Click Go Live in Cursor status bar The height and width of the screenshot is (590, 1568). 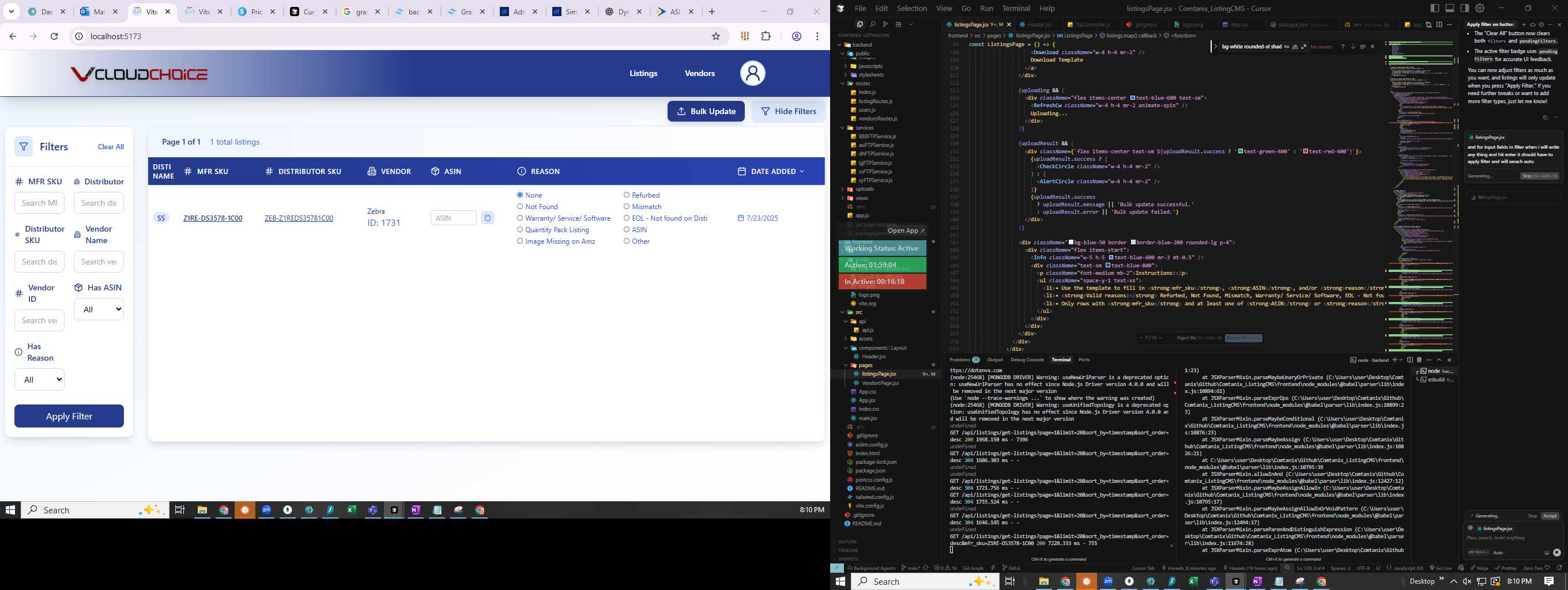click(x=1441, y=568)
